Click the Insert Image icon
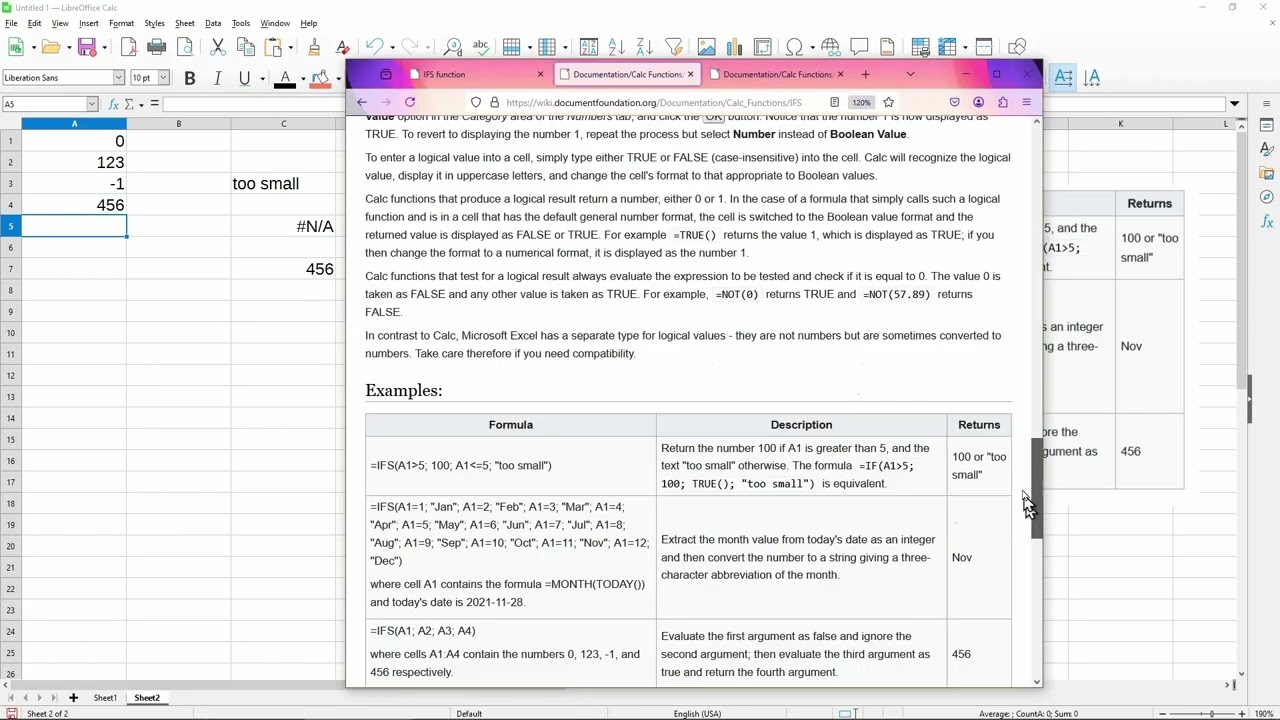The width and height of the screenshot is (1280, 720). pyautogui.click(x=706, y=47)
